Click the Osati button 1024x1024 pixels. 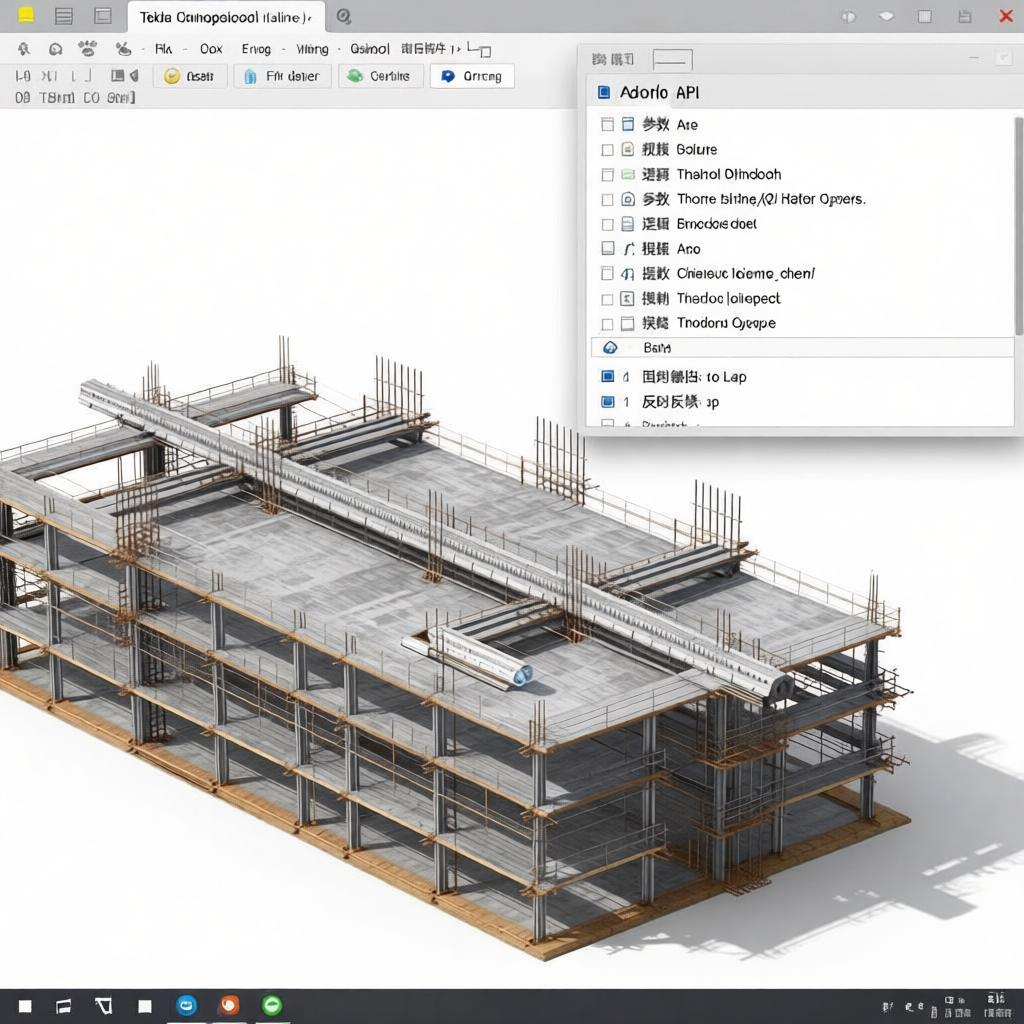pyautogui.click(x=190, y=76)
